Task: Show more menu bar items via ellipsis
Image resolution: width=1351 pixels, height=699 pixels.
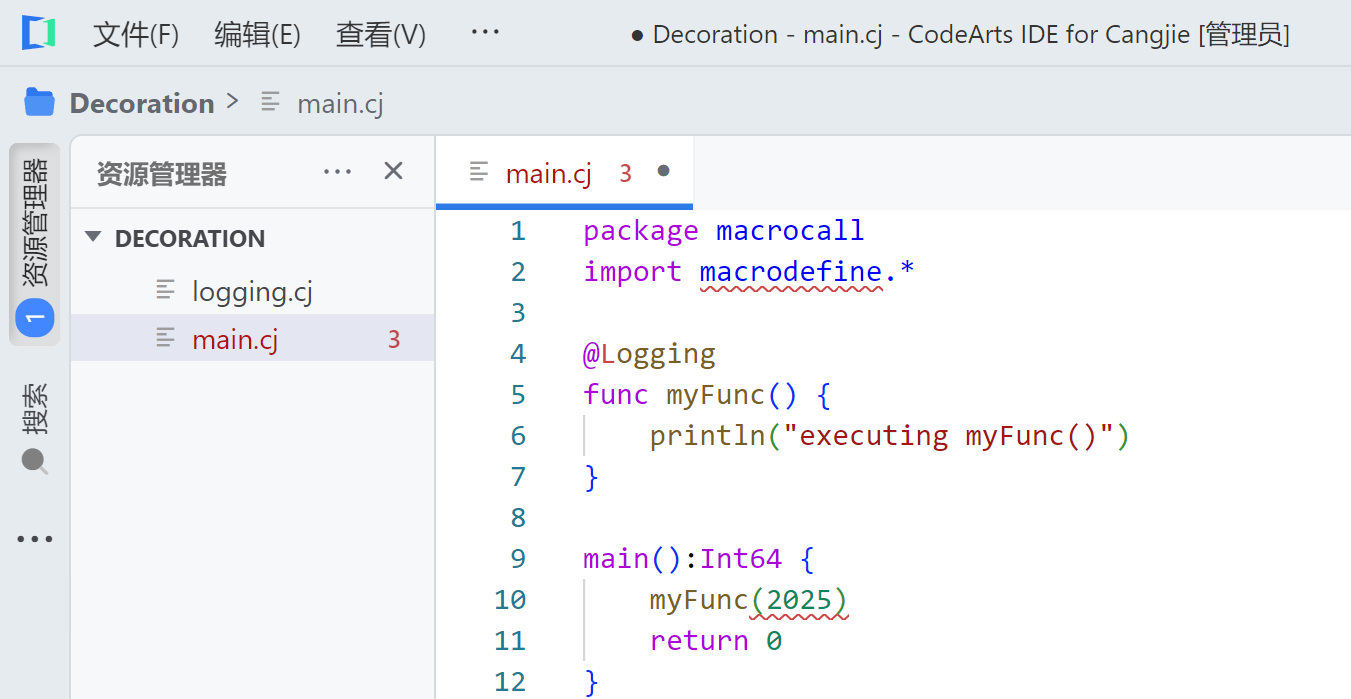Action: tap(485, 33)
